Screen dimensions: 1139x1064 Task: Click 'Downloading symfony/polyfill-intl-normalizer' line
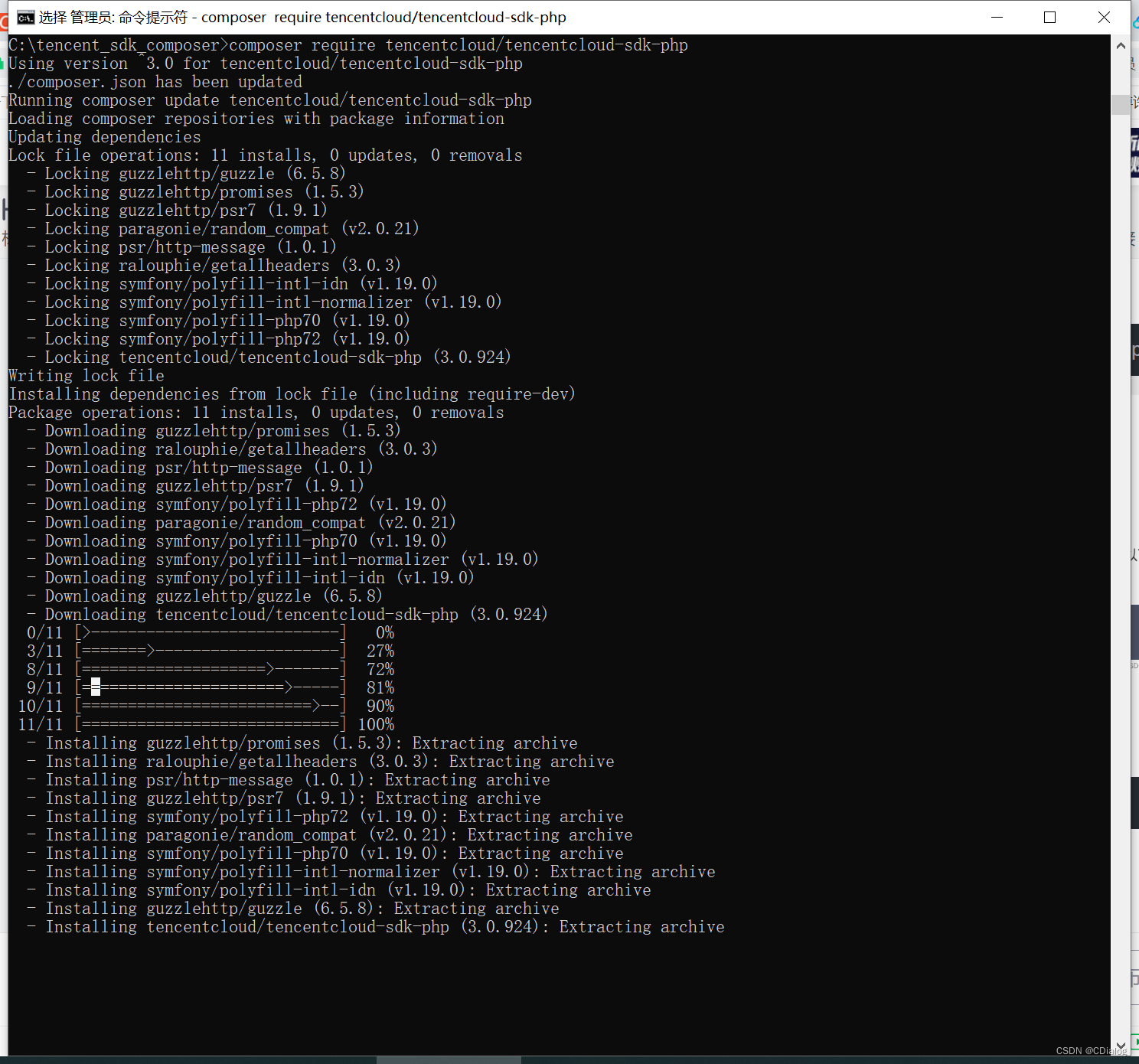282,560
